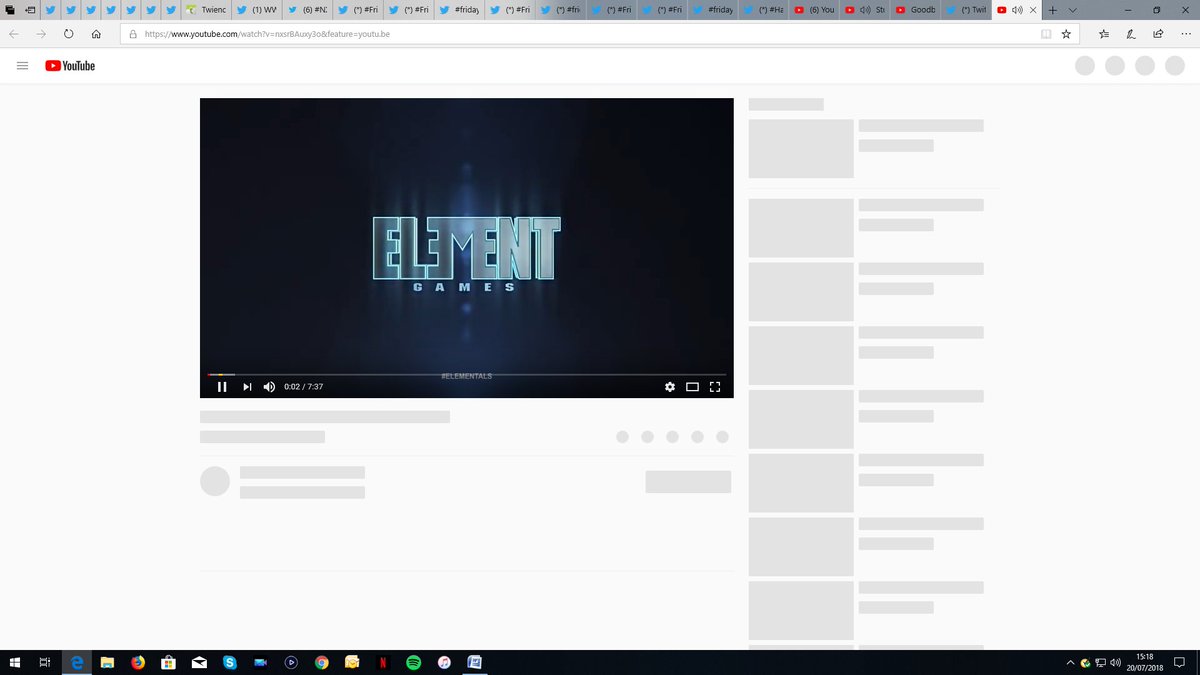1200x675 pixels.
Task: Launch Firefox from taskbar
Action: click(138, 662)
